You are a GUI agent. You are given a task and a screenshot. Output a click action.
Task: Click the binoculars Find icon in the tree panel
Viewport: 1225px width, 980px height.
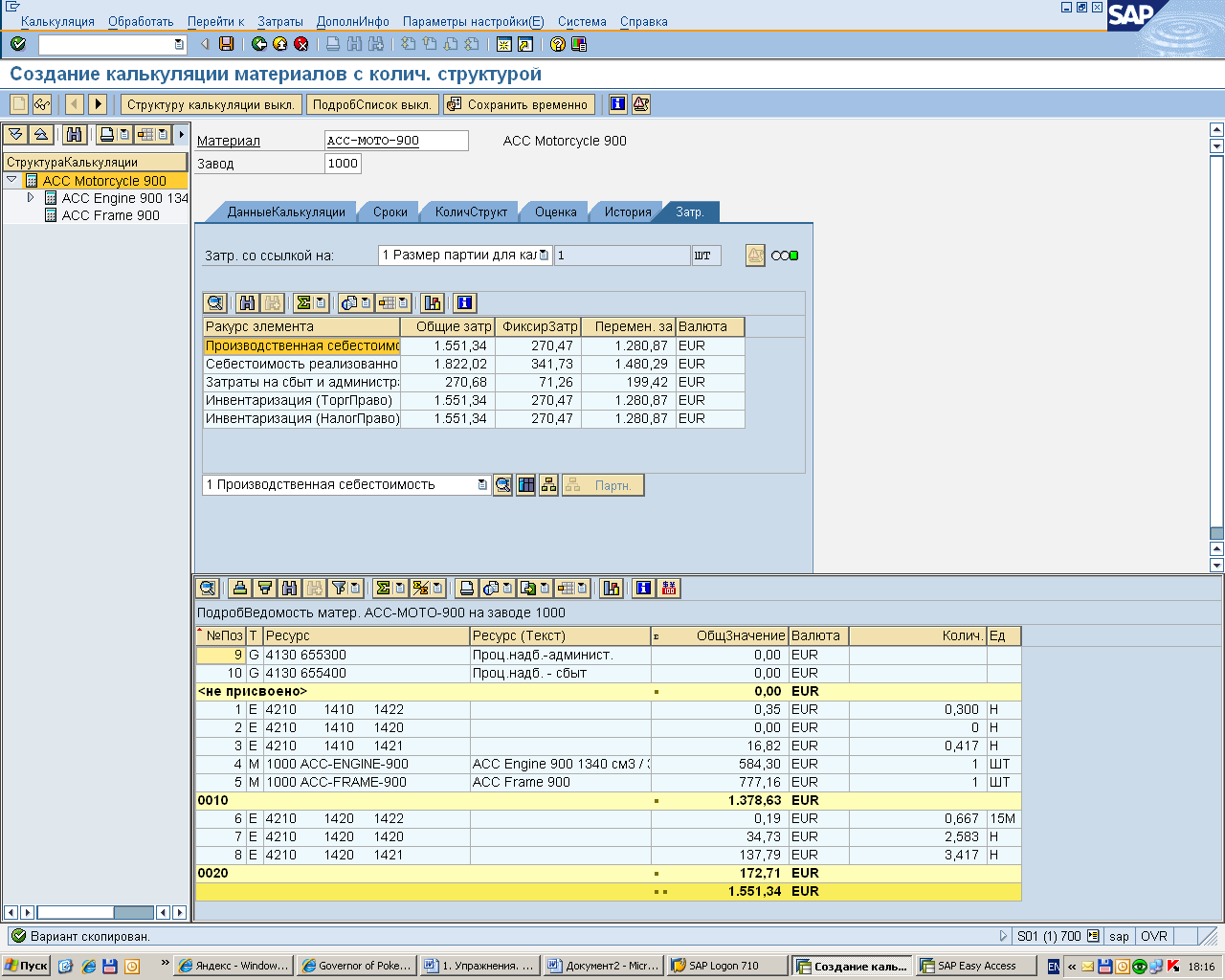click(x=76, y=134)
